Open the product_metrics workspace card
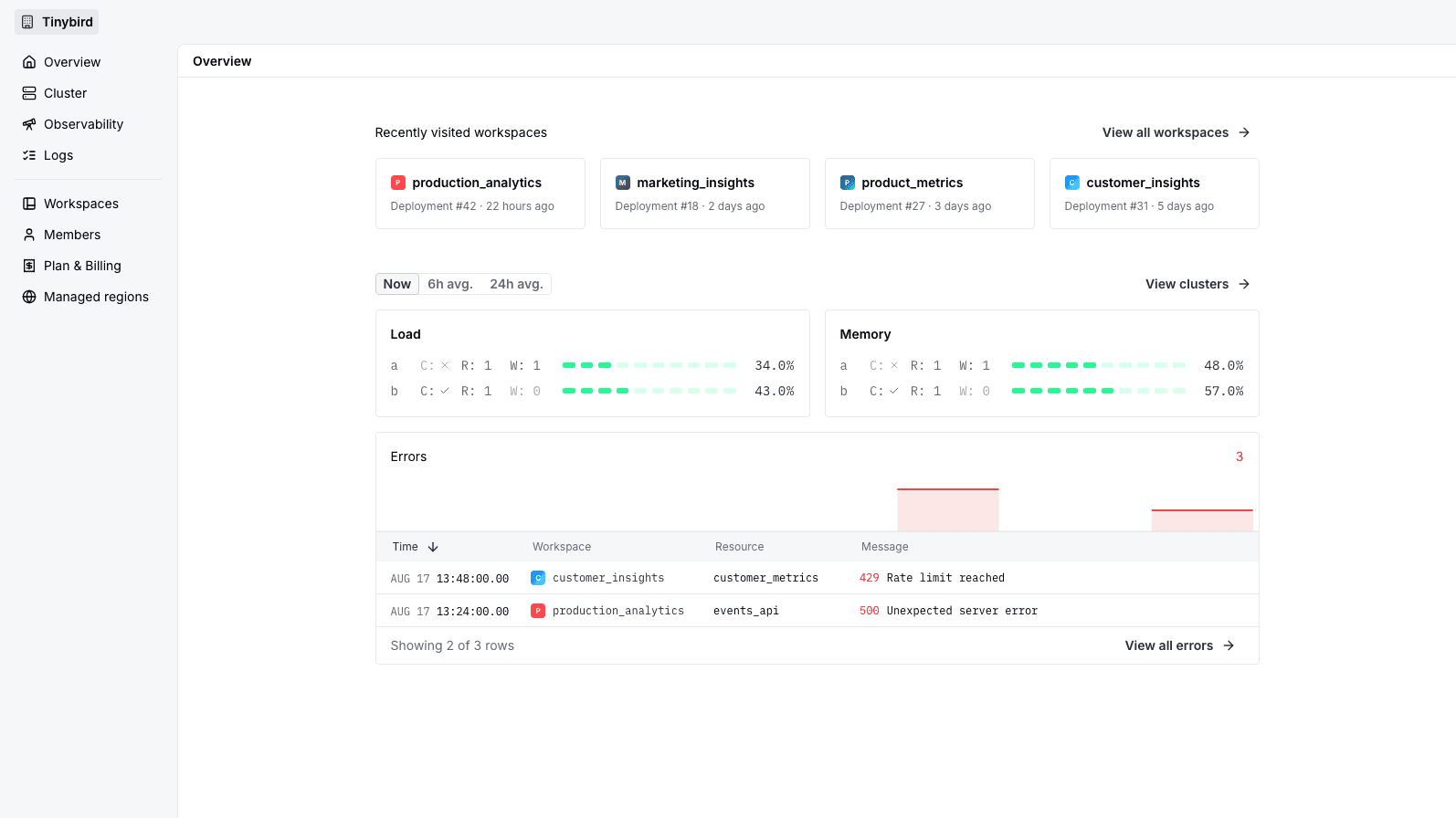Image resolution: width=1456 pixels, height=818 pixels. point(930,194)
